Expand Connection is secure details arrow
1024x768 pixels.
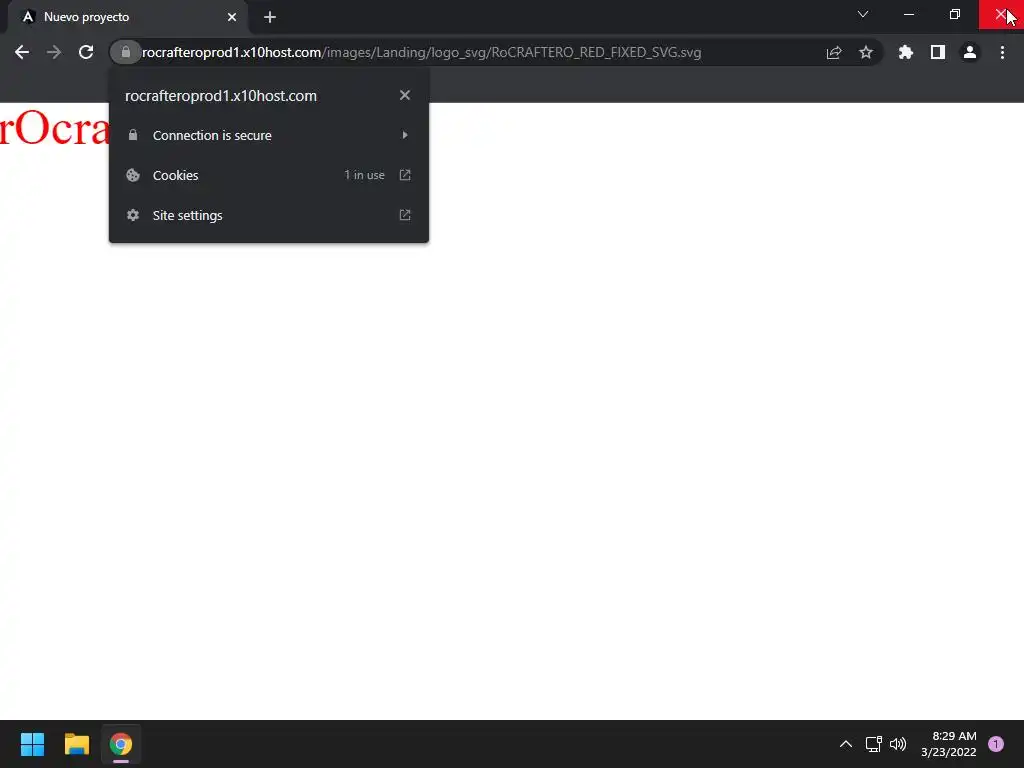[x=405, y=135]
